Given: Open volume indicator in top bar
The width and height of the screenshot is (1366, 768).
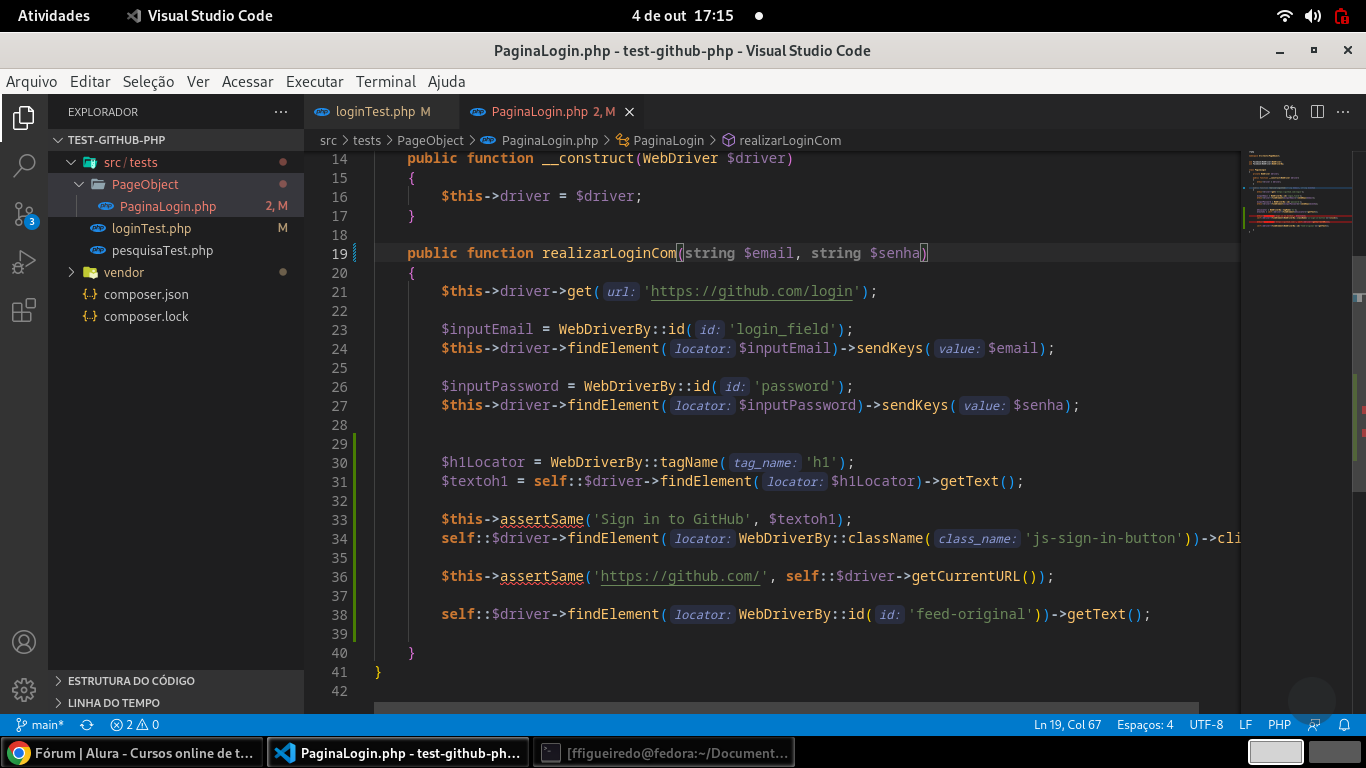Looking at the screenshot, I should (1313, 16).
